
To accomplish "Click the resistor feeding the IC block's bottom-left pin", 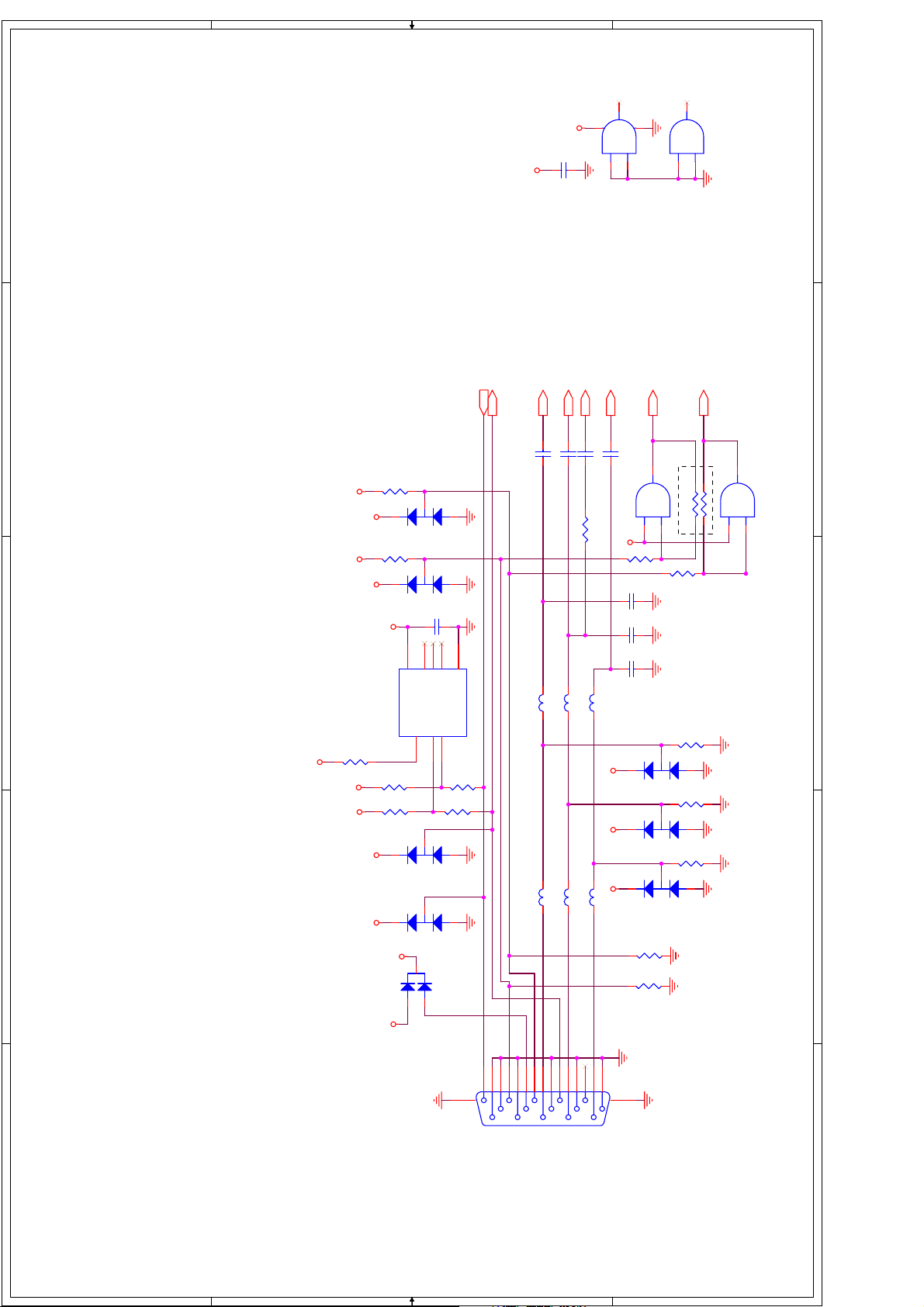I will [355, 762].
